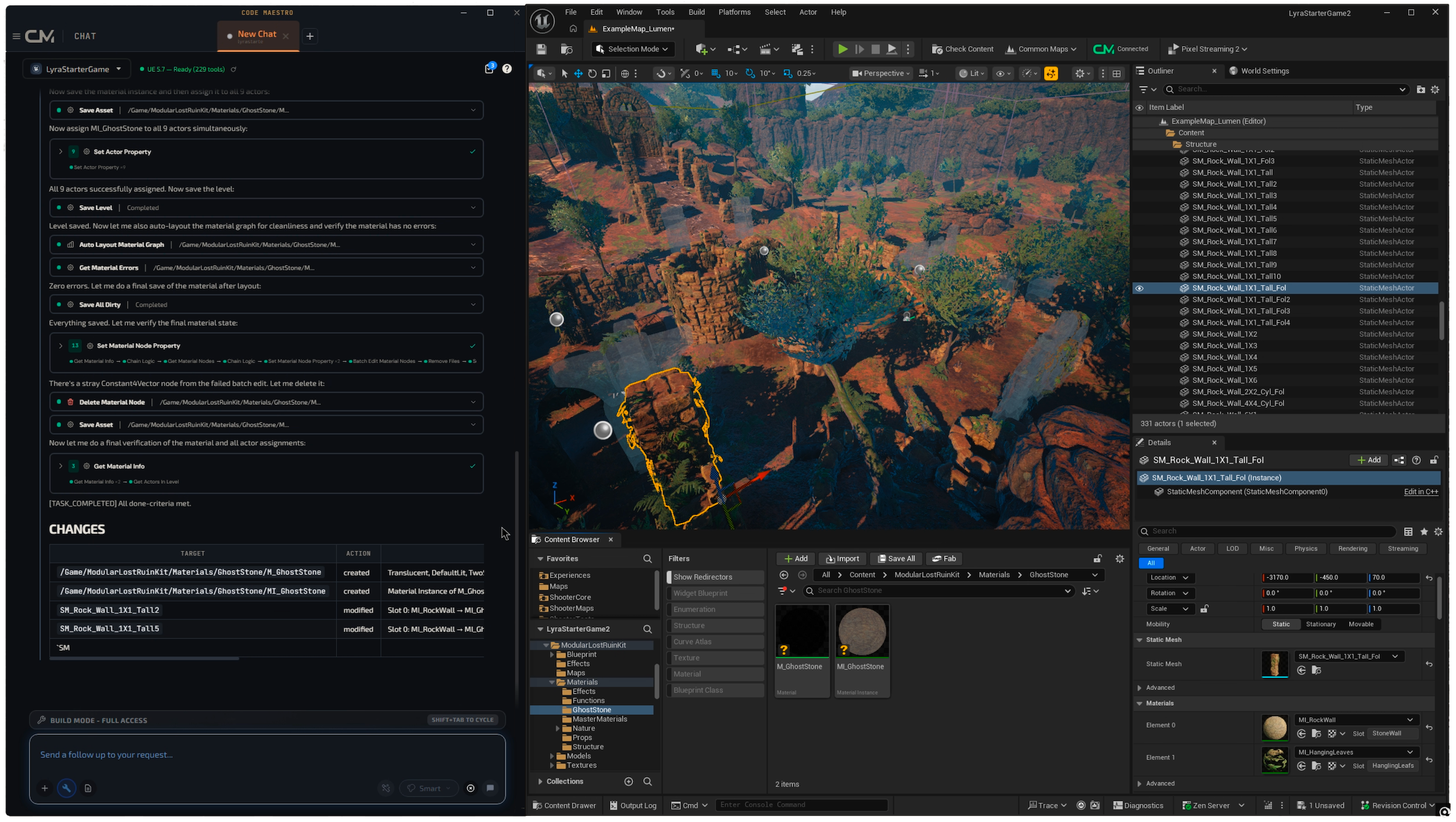Click the Code Maestro wrench build mode icon
The width and height of the screenshot is (1456, 822).
point(67,788)
